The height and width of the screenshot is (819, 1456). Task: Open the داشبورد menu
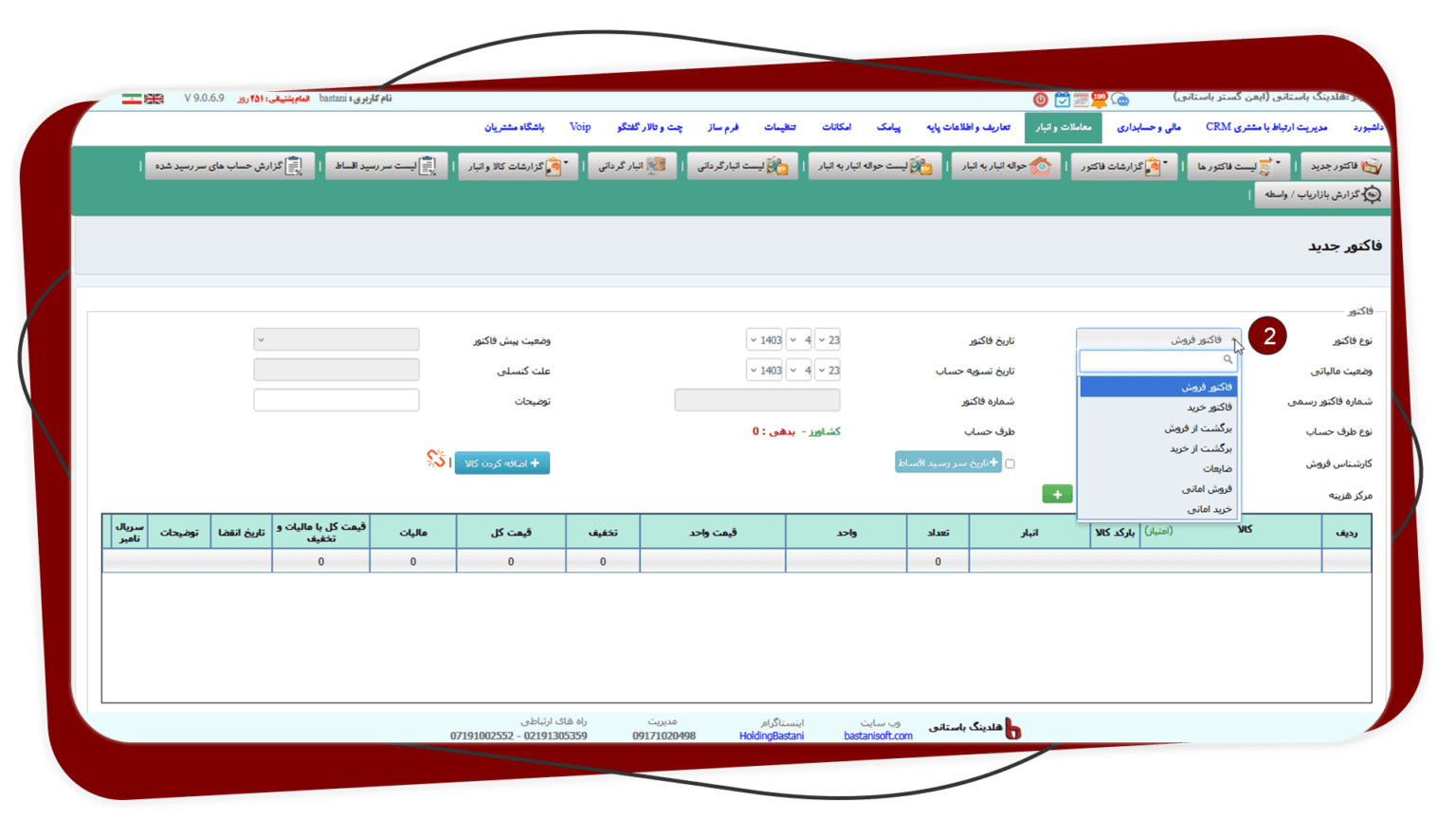tap(1368, 127)
